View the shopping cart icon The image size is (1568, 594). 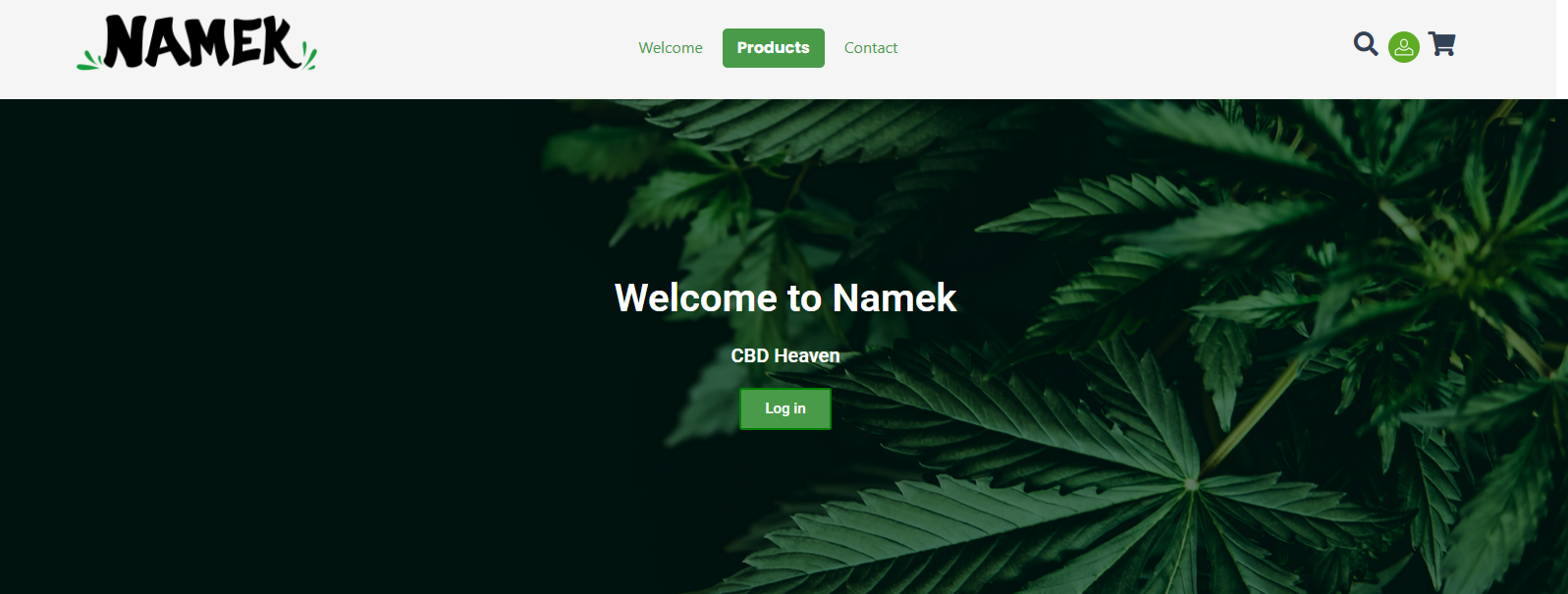click(1441, 44)
